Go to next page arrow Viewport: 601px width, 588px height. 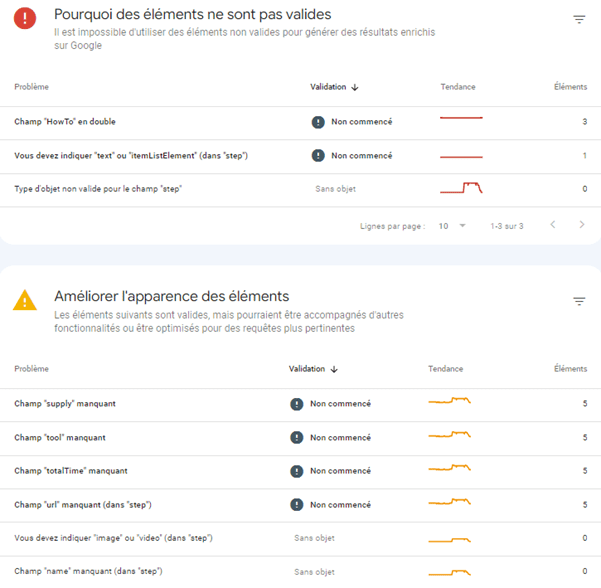(x=582, y=225)
